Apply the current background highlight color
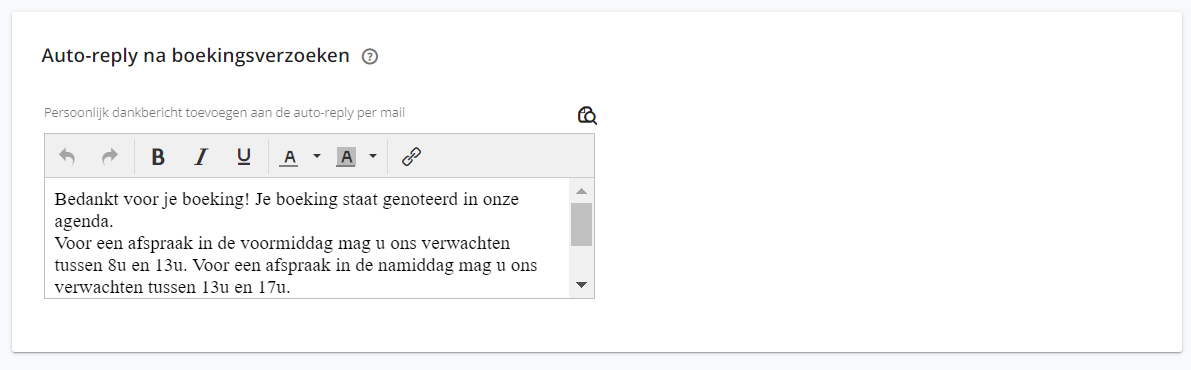1191x370 pixels. tap(346, 157)
